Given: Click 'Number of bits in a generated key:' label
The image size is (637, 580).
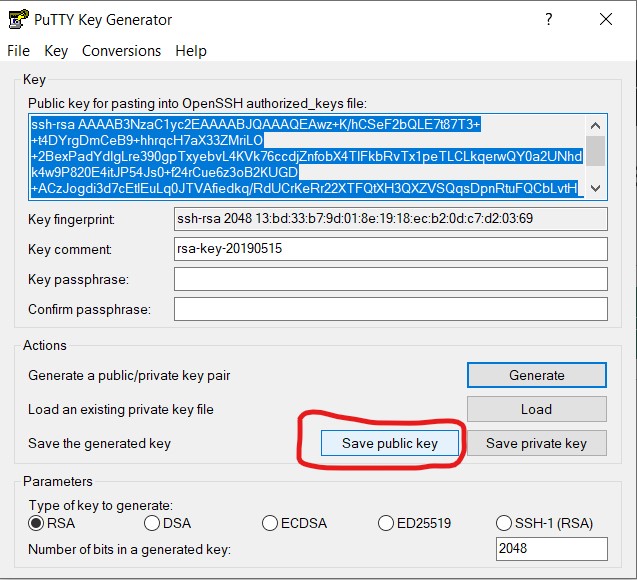Looking at the screenshot, I should (129, 550).
